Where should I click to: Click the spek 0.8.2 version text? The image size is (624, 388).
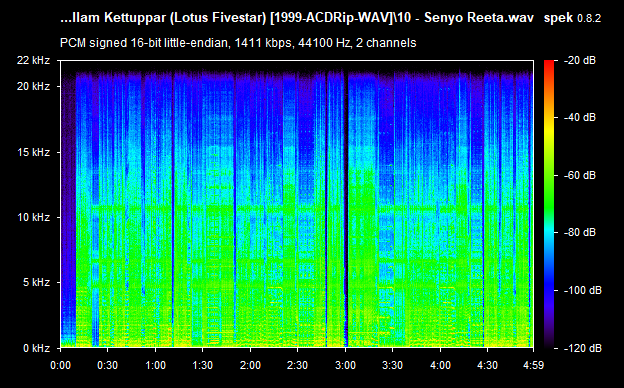(x=572, y=18)
